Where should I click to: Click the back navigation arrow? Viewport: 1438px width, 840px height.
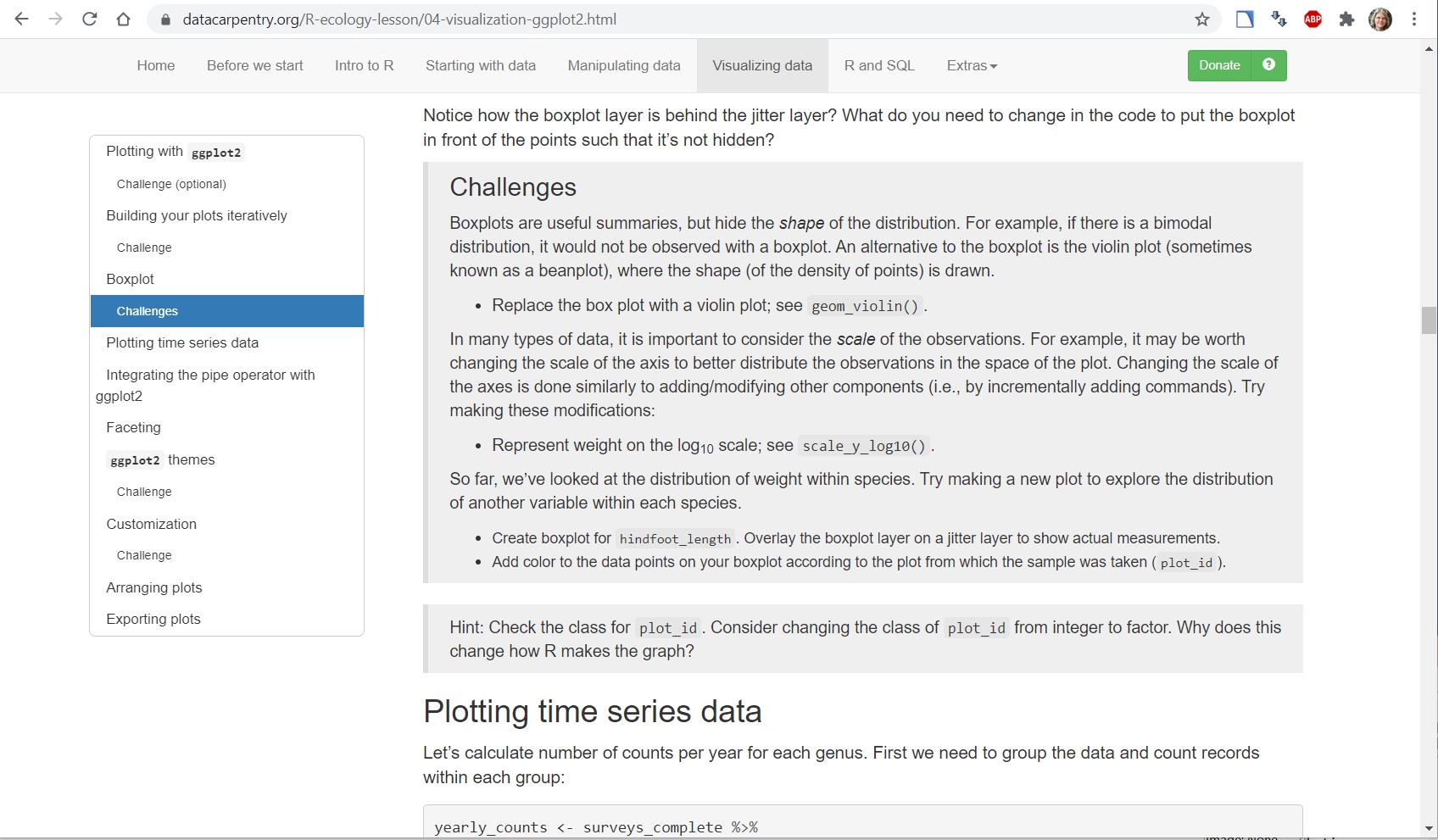(x=21, y=19)
